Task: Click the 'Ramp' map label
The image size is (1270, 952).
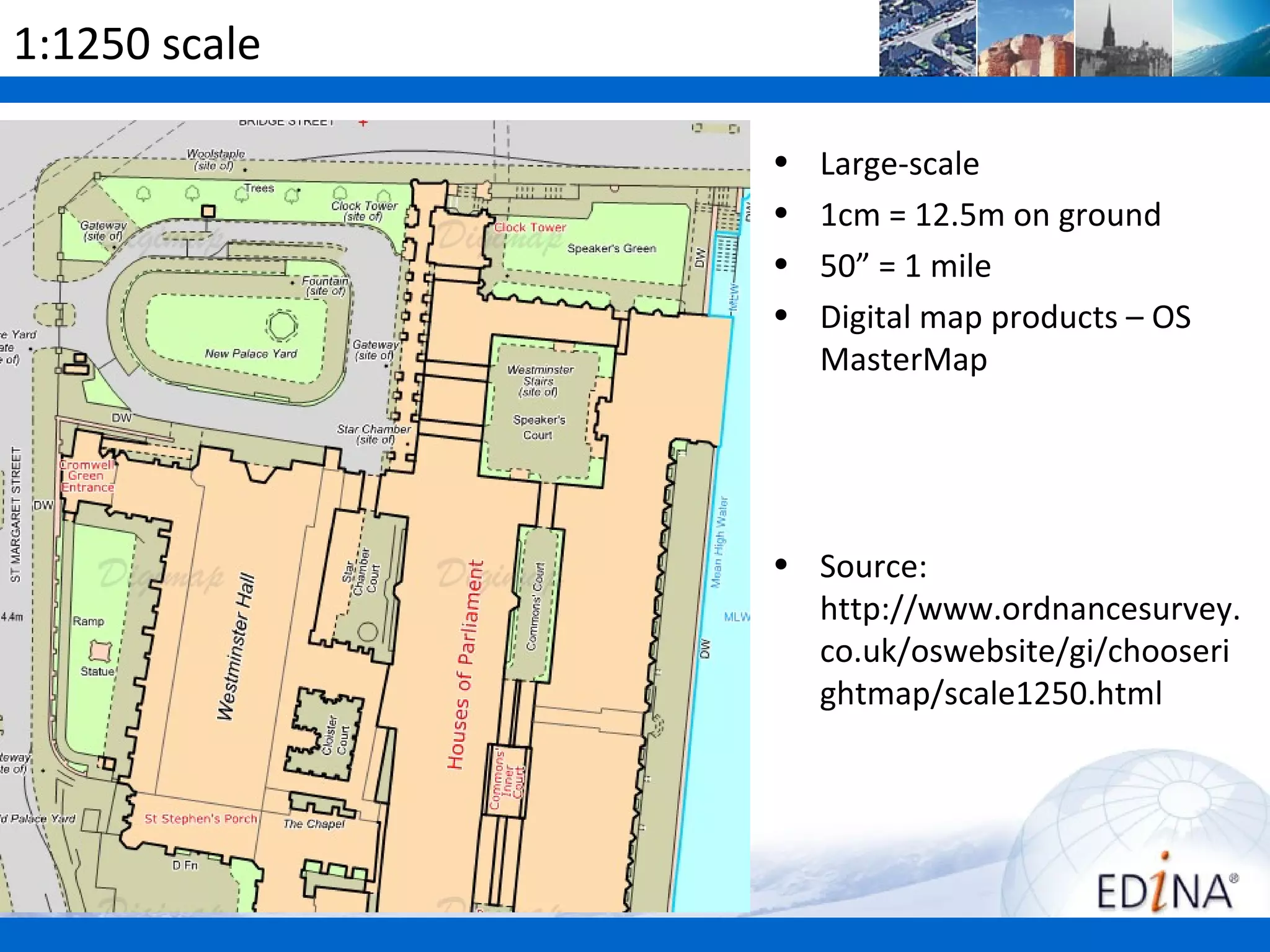Action: [89, 621]
